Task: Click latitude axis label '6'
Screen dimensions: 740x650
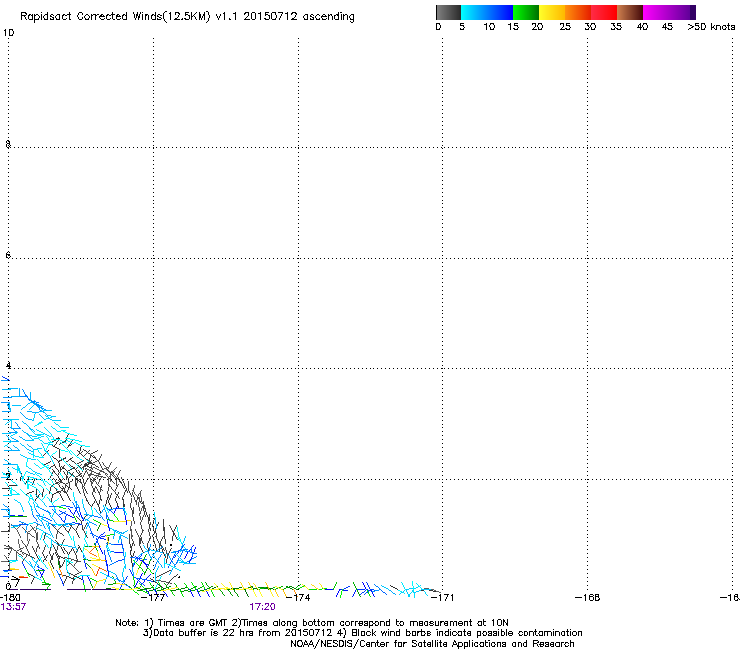Action: coord(8,255)
